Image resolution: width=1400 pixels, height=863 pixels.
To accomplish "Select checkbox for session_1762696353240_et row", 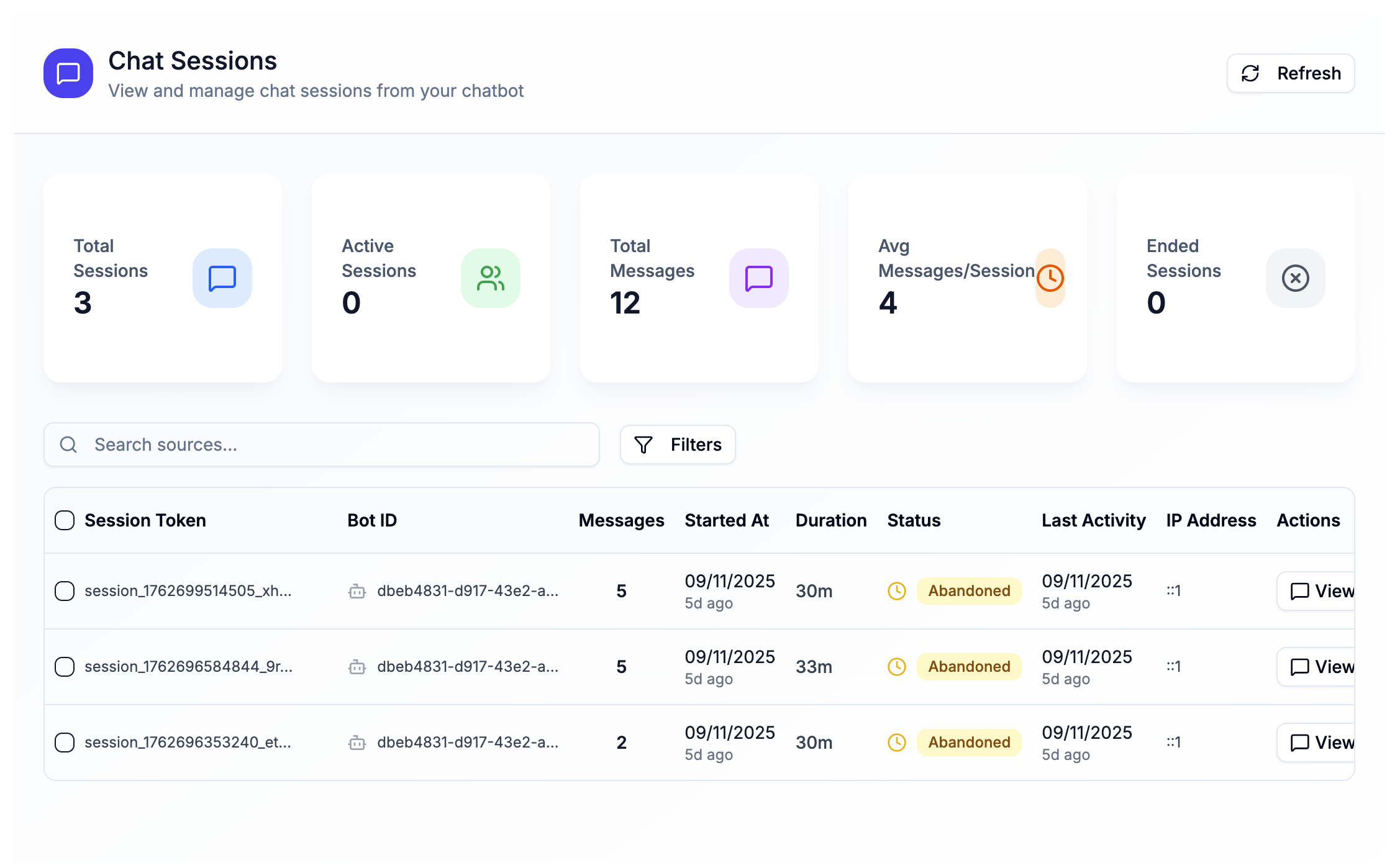I will (65, 743).
